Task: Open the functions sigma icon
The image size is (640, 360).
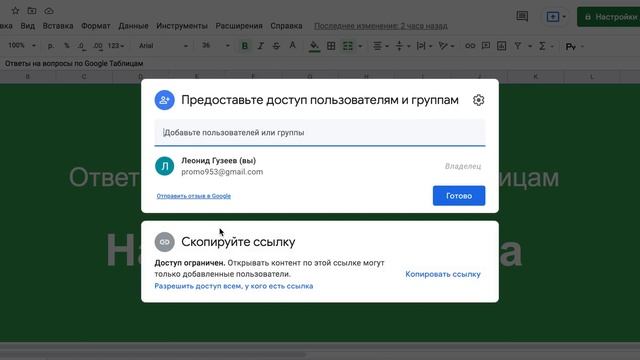Action: (x=542, y=46)
